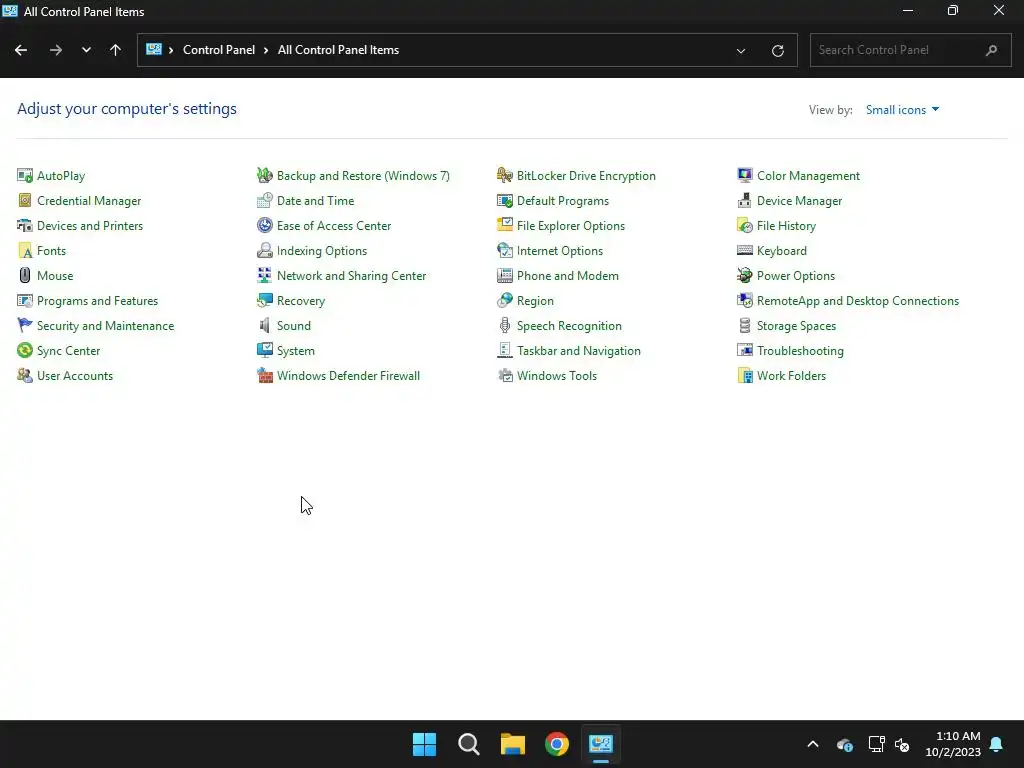The image size is (1024, 768).
Task: Open the Recovery link
Action: click(300, 301)
